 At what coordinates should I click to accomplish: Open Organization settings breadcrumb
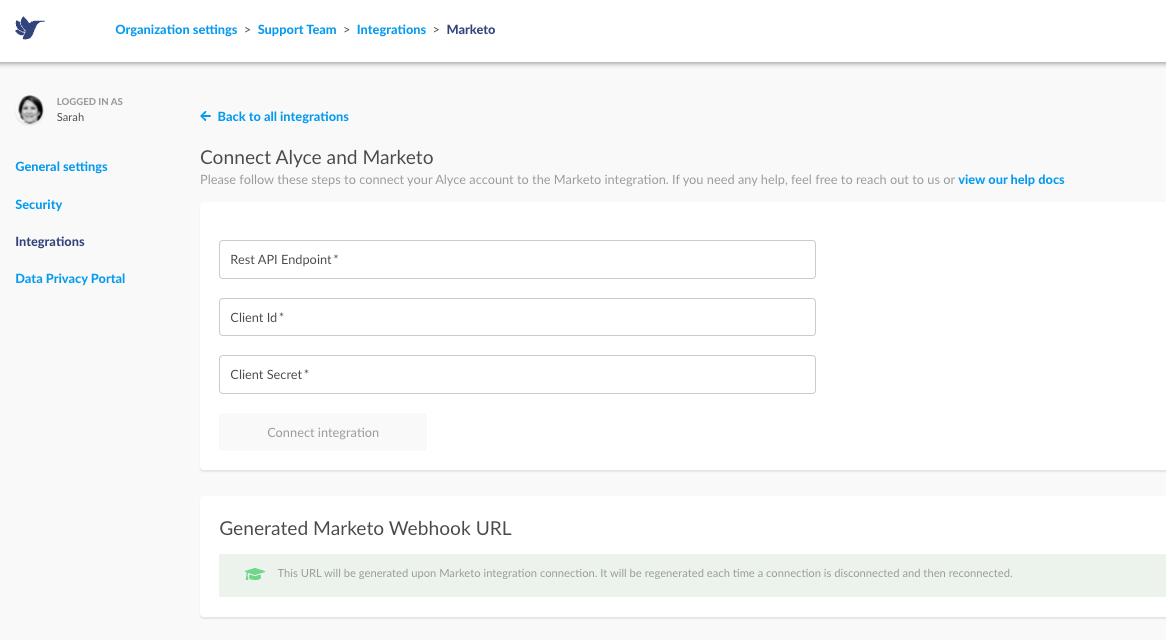176,30
